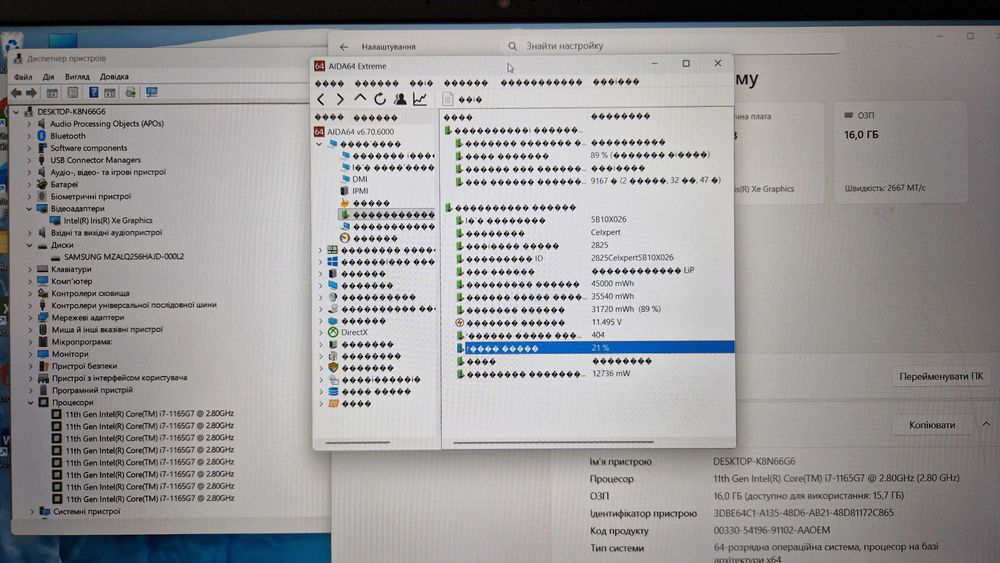
Task: Collapse DESKTOP-K8N66G6 root node
Action: (x=17, y=112)
